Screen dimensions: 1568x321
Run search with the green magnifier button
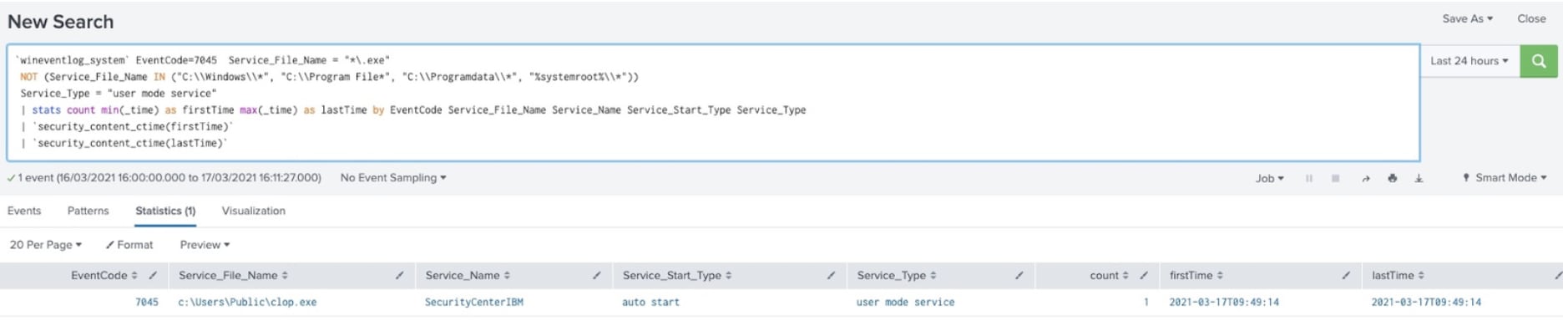(x=1538, y=61)
